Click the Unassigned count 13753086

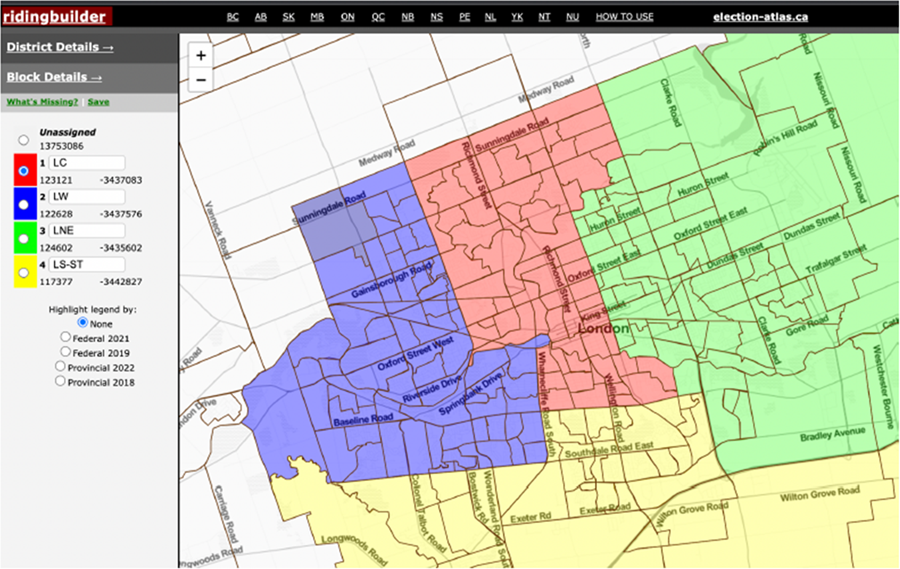tap(61, 146)
